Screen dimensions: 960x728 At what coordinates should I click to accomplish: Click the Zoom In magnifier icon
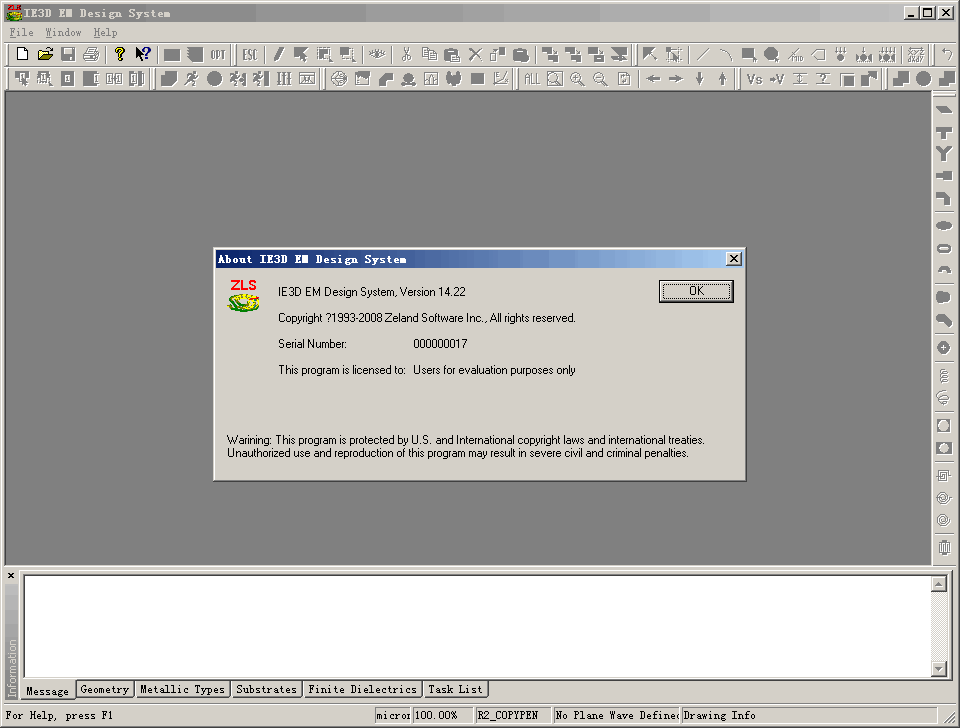(577, 79)
